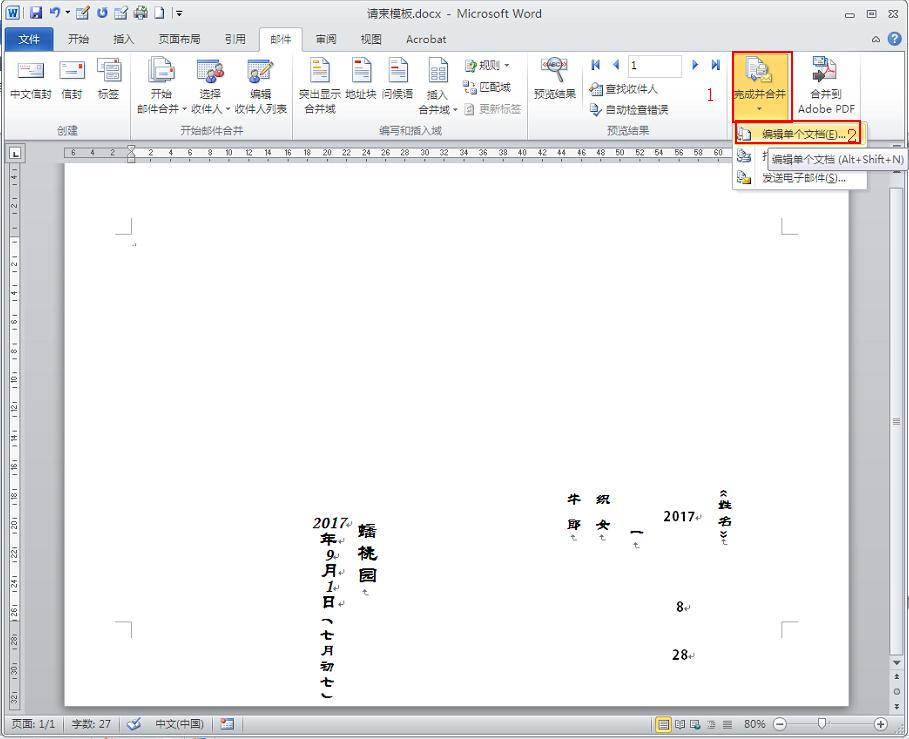The height and width of the screenshot is (739, 909).
Task: Click the macro recording icon in status bar
Action: pos(227,724)
